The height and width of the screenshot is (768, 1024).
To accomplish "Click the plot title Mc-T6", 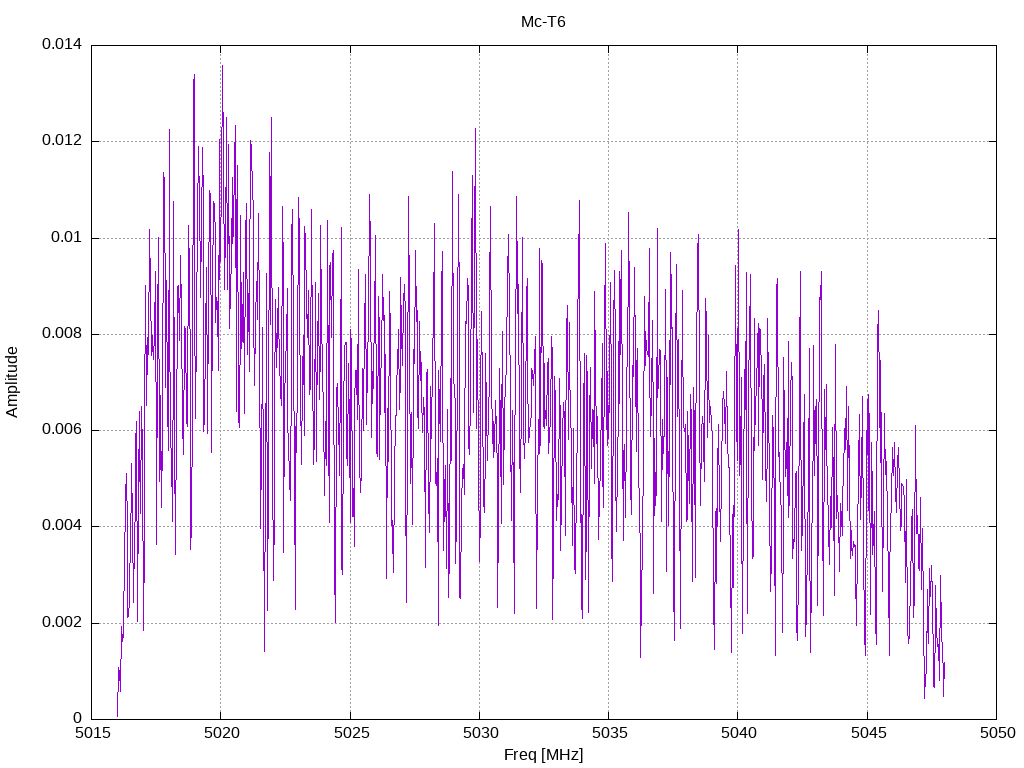I will pos(543,22).
